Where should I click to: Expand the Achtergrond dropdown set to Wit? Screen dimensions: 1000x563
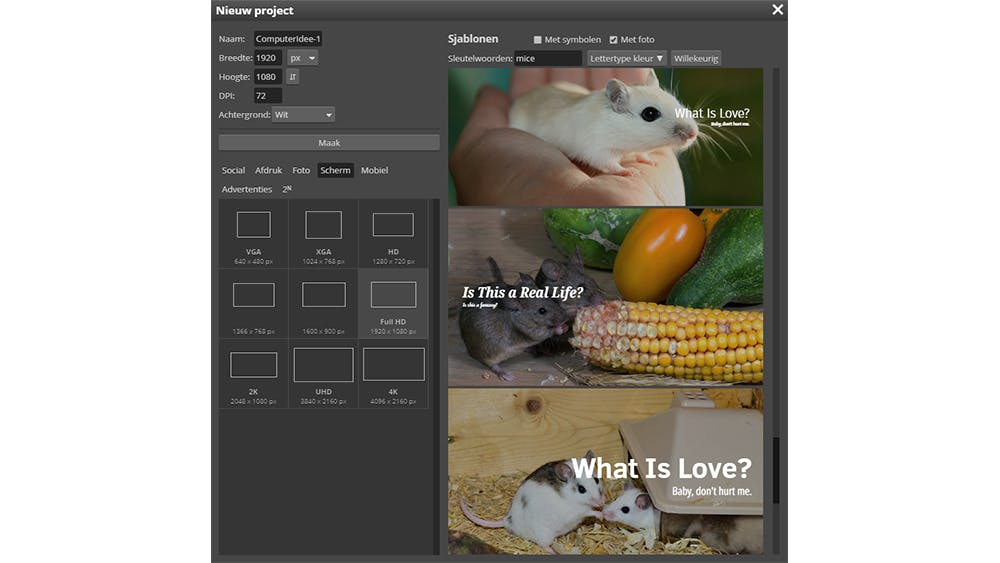[304, 115]
